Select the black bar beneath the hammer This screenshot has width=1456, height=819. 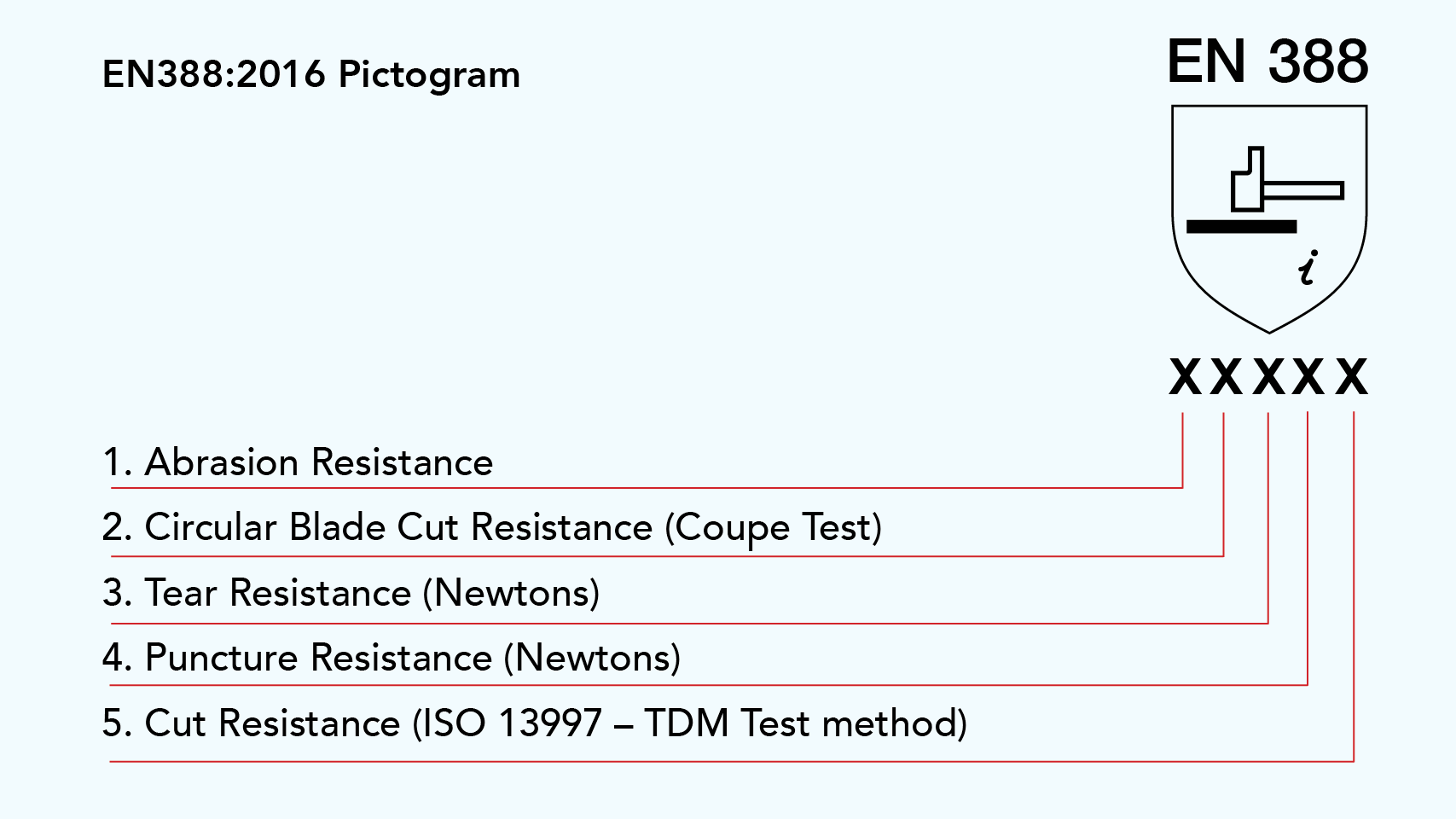click(x=1241, y=226)
